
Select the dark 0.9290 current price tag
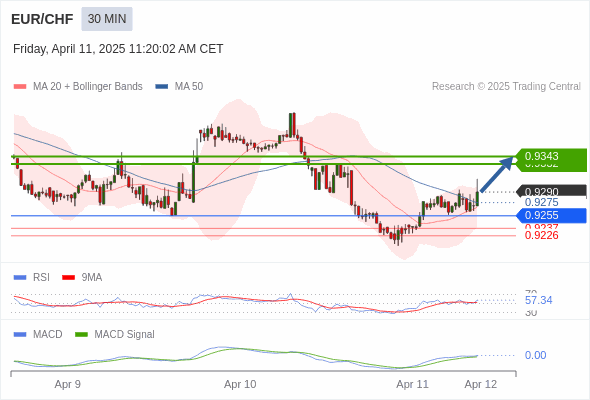[x=552, y=191]
